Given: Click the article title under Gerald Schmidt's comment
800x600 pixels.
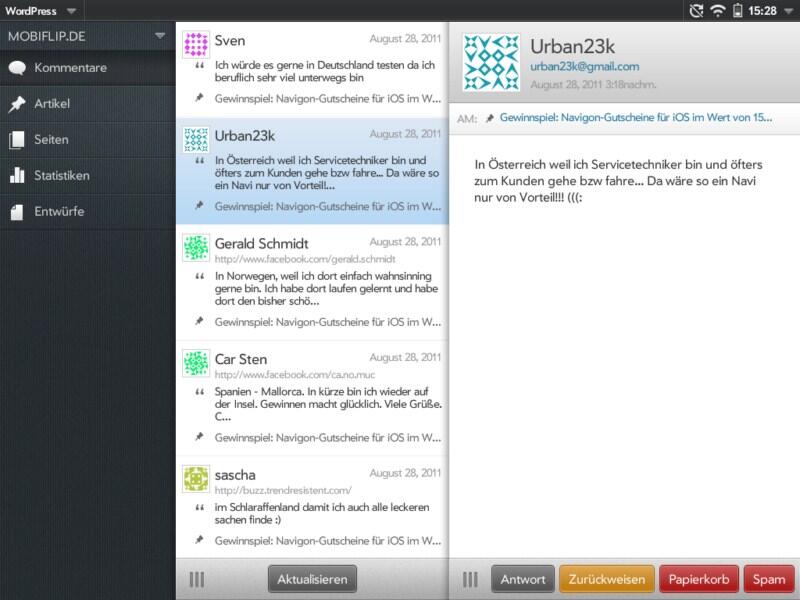Looking at the screenshot, I should coord(328,322).
